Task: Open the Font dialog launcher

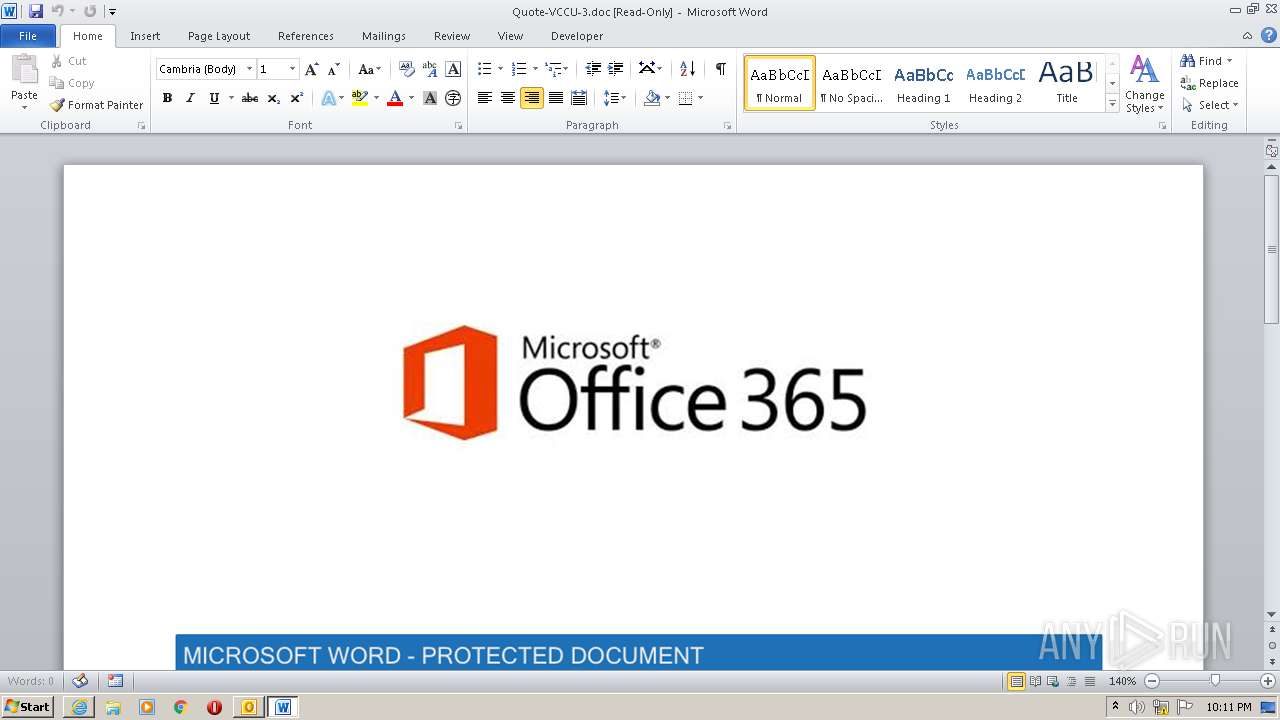Action: click(x=459, y=126)
